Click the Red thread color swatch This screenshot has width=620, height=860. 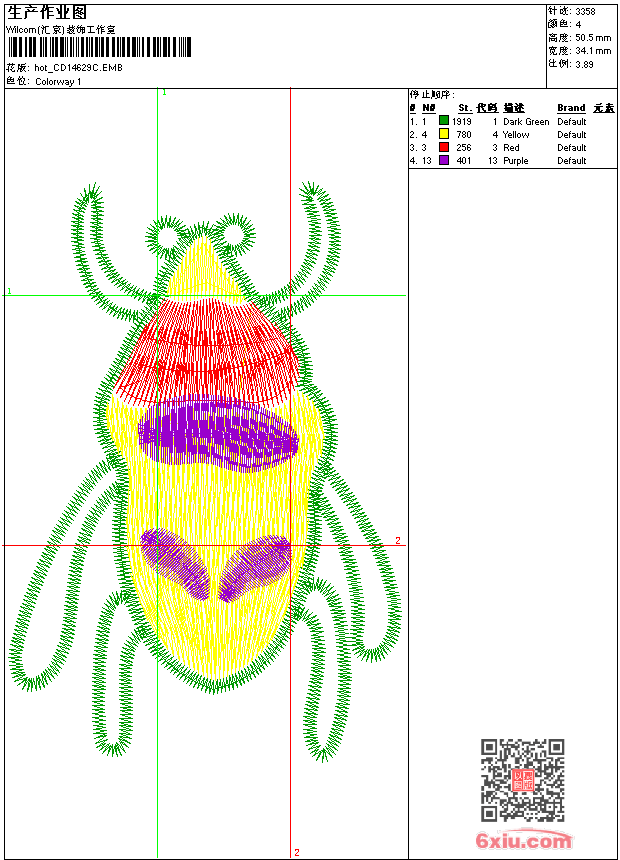pyautogui.click(x=444, y=147)
